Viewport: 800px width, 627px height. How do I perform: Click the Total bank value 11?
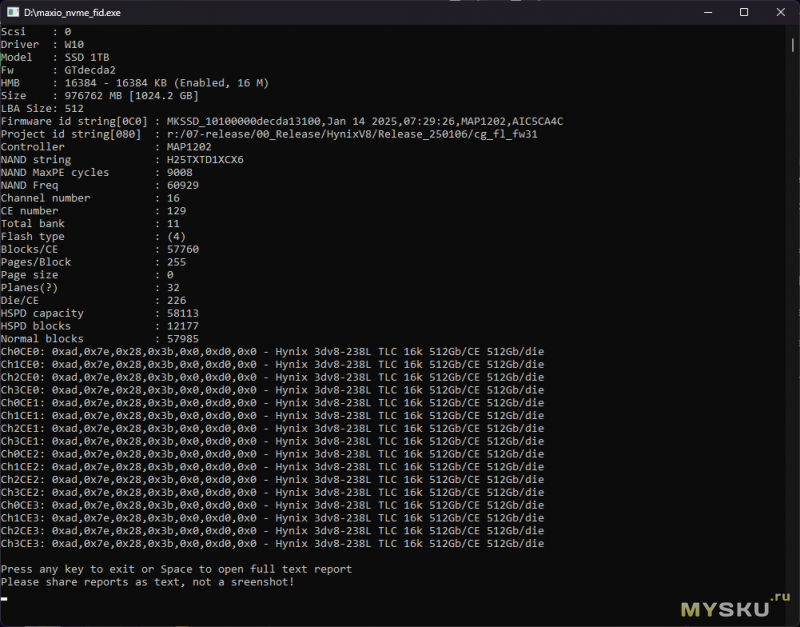tap(173, 223)
